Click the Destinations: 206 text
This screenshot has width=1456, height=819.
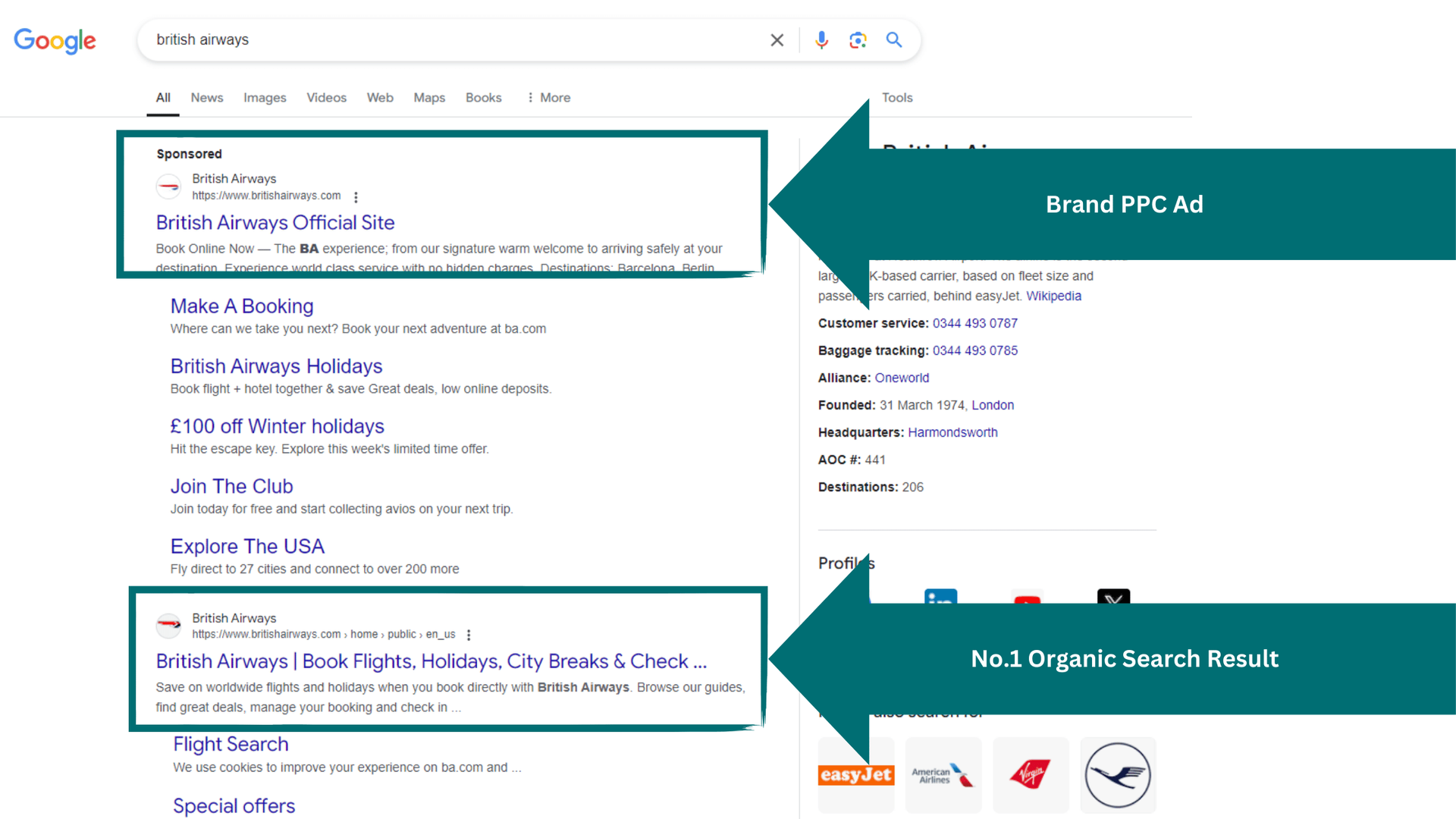click(x=871, y=488)
